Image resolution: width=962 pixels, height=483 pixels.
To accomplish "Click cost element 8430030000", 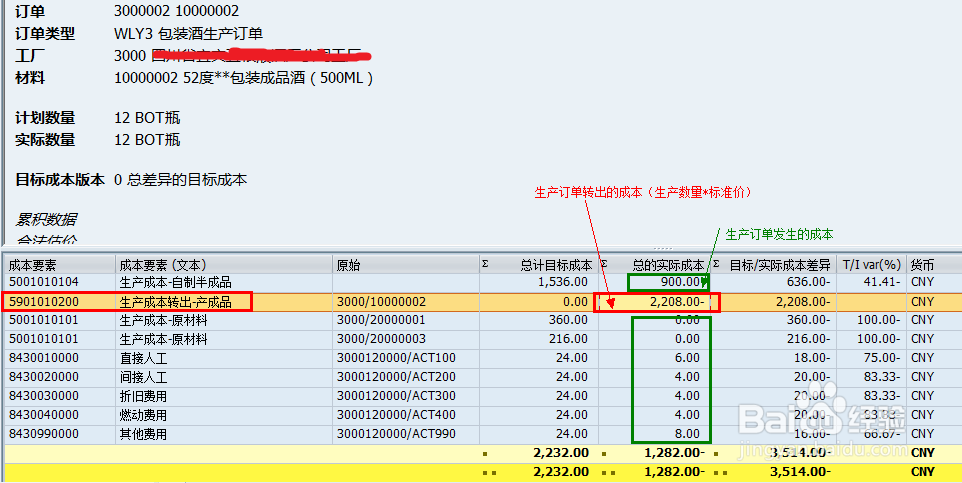I will [x=44, y=396].
